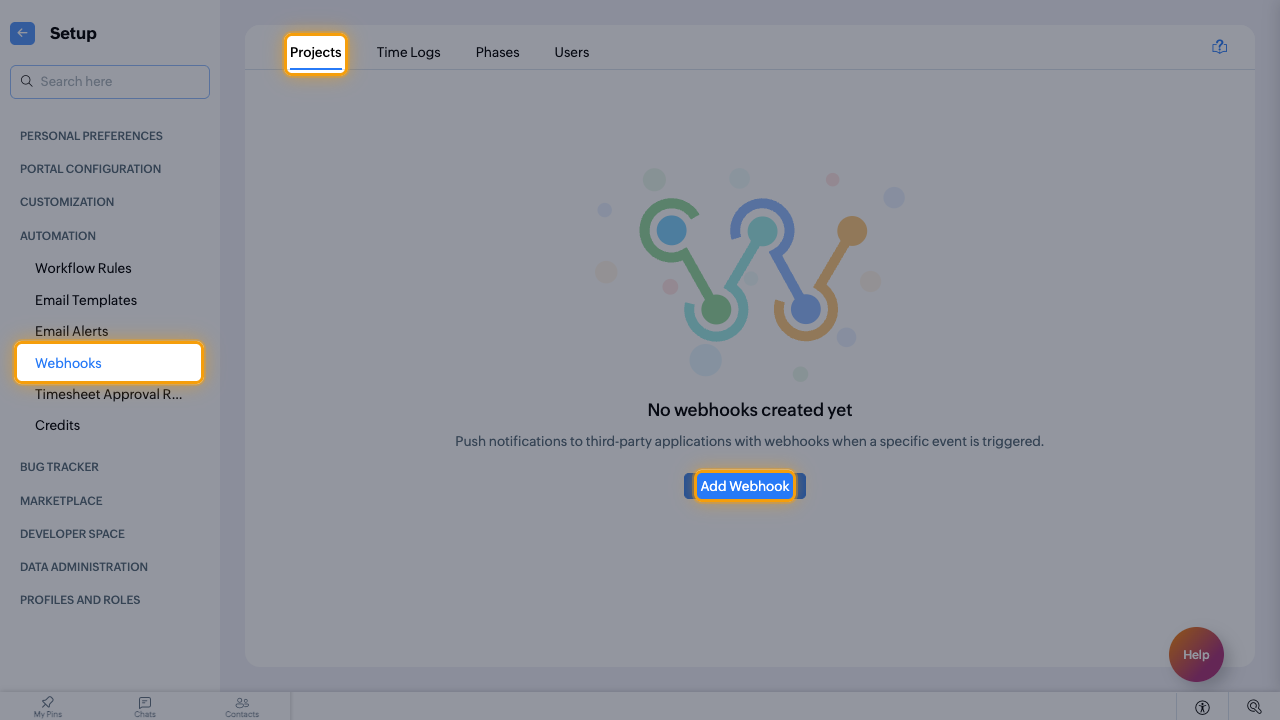This screenshot has height=720, width=1280.
Task: Expand the Developer Space section
Action: coord(72,534)
